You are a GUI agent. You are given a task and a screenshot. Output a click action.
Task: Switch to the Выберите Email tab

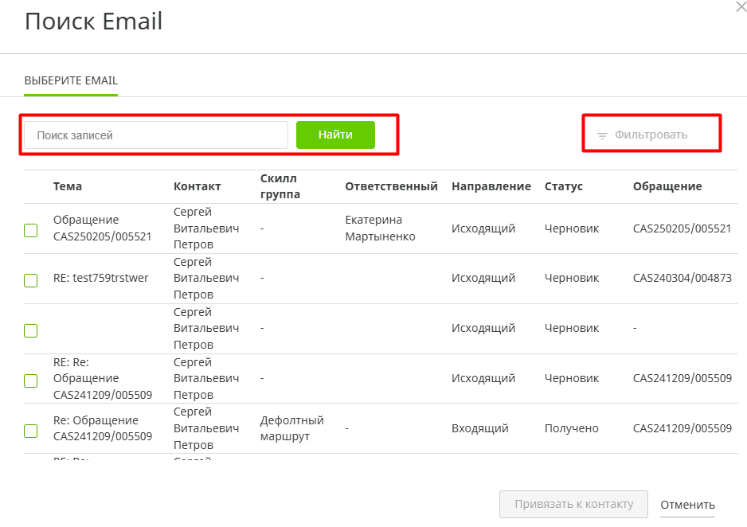click(x=71, y=80)
